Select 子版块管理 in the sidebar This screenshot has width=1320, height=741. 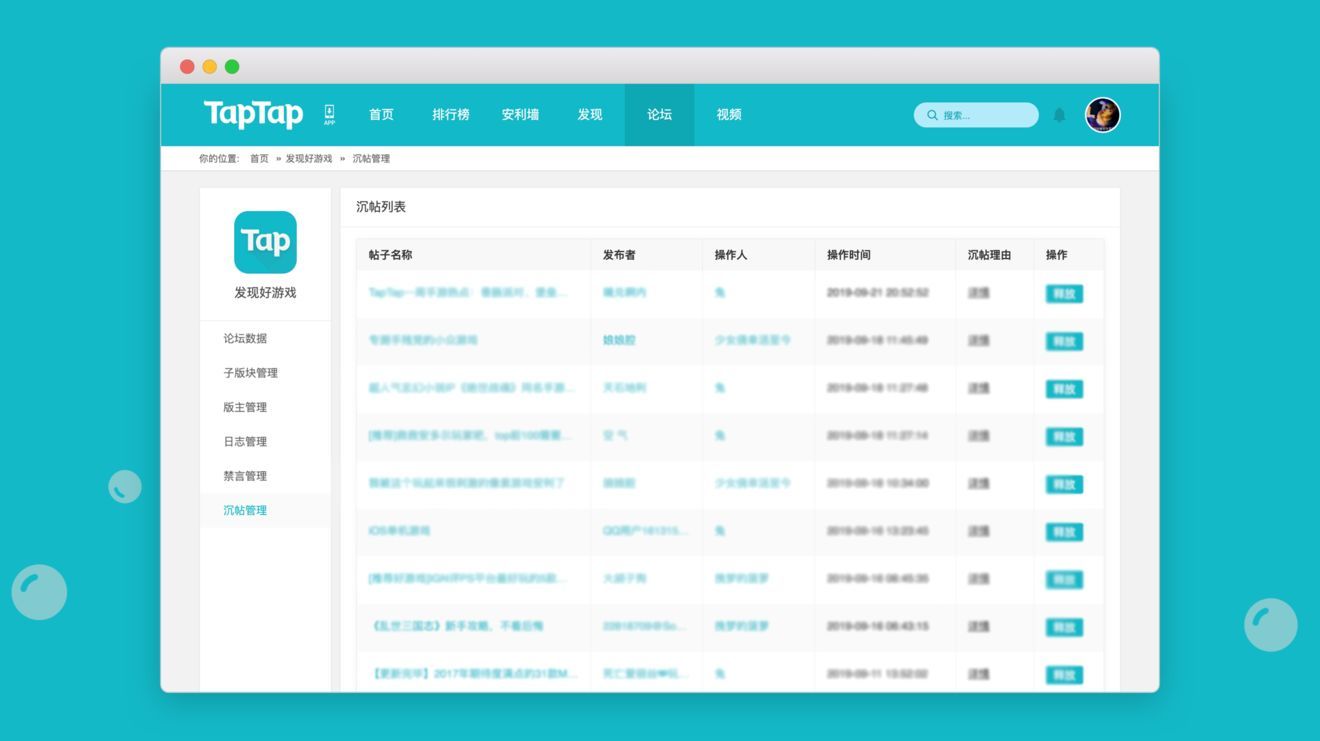pos(250,373)
